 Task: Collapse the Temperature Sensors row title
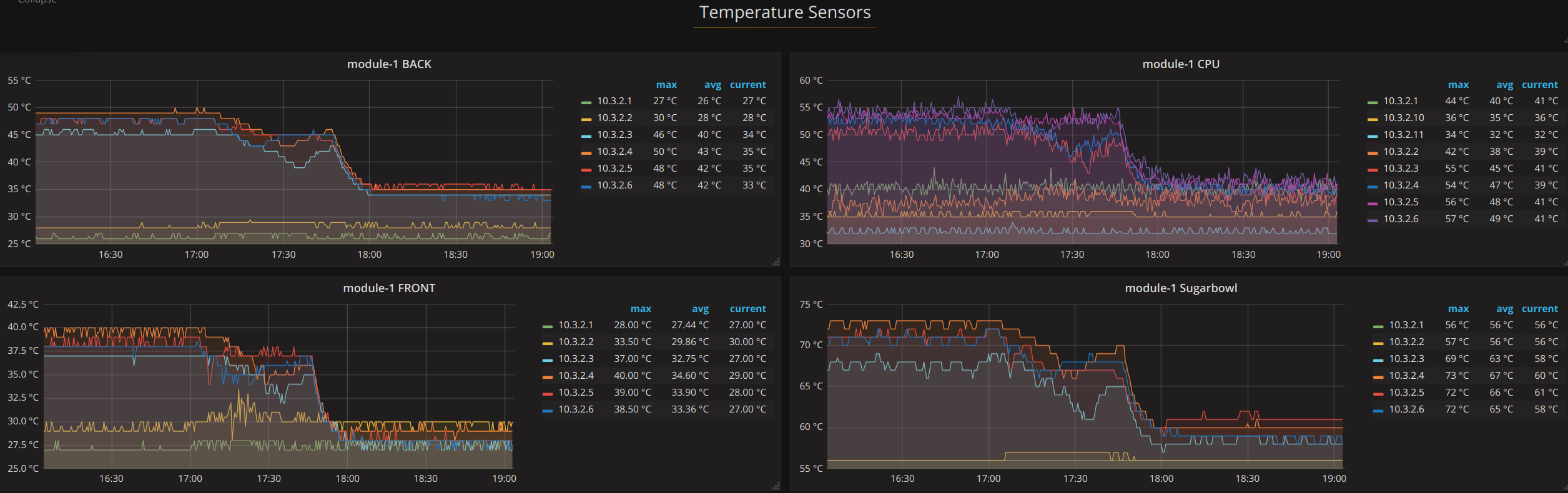pyautogui.click(x=785, y=12)
